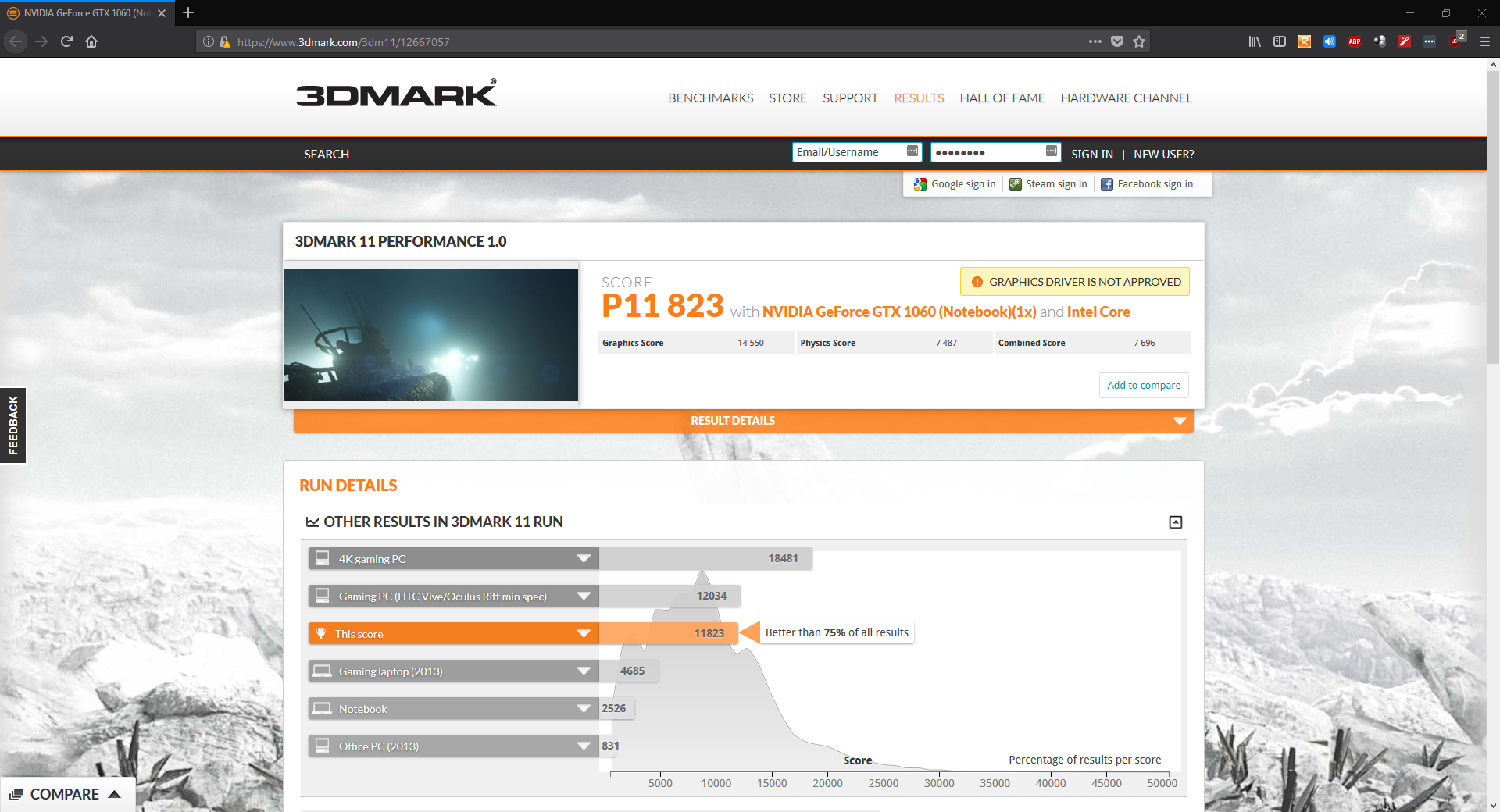
Task: Click the Physics Score value 7 487
Action: point(946,343)
